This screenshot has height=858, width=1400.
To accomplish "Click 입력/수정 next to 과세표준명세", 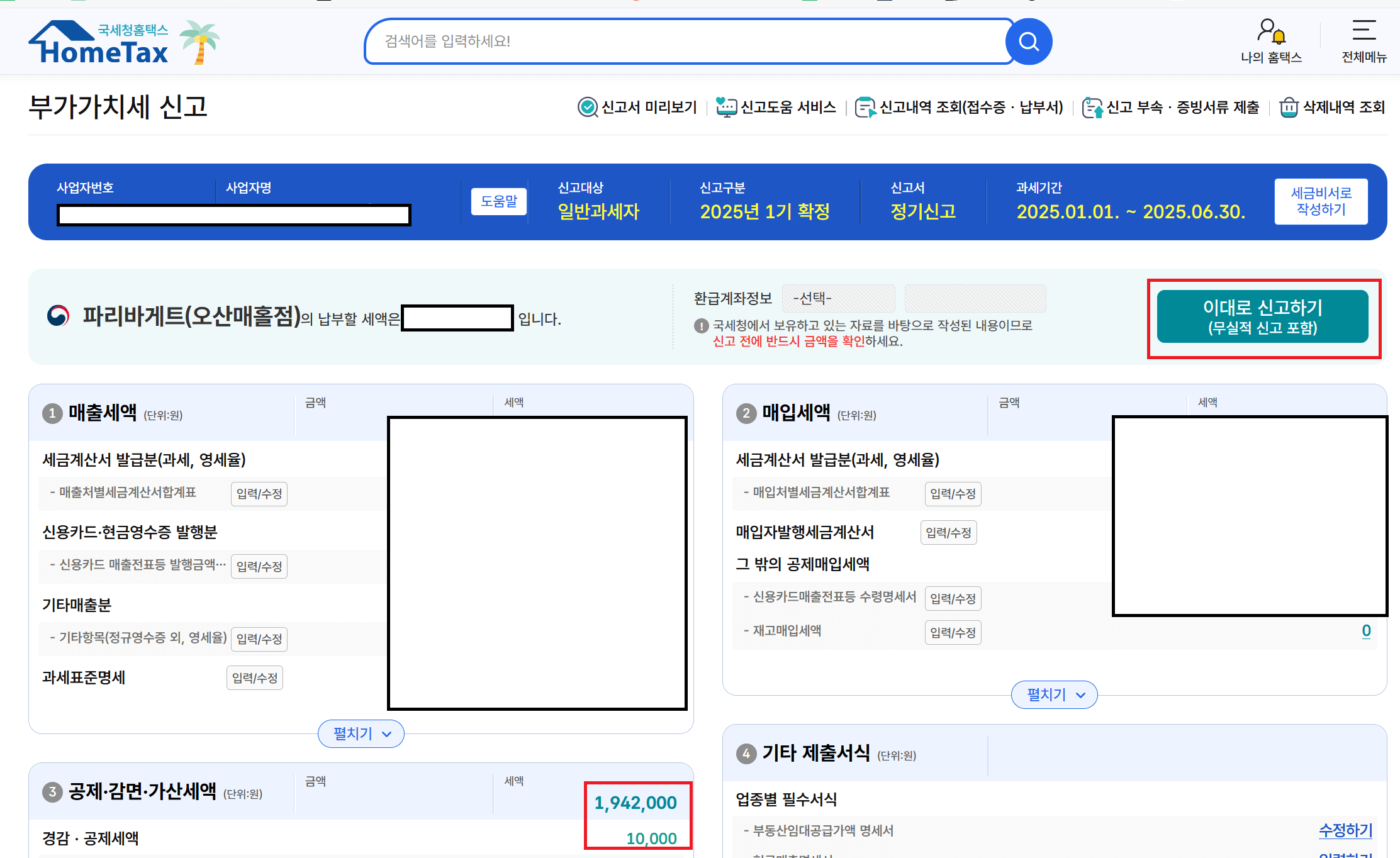I will [x=255, y=678].
